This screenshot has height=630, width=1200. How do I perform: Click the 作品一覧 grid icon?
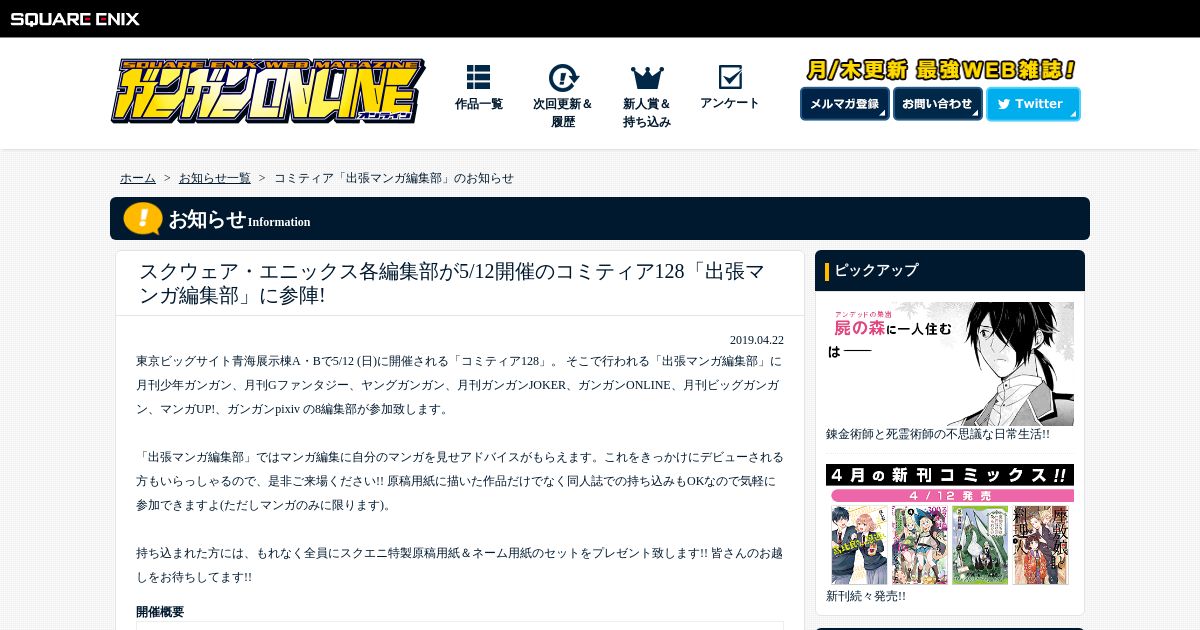(x=478, y=77)
